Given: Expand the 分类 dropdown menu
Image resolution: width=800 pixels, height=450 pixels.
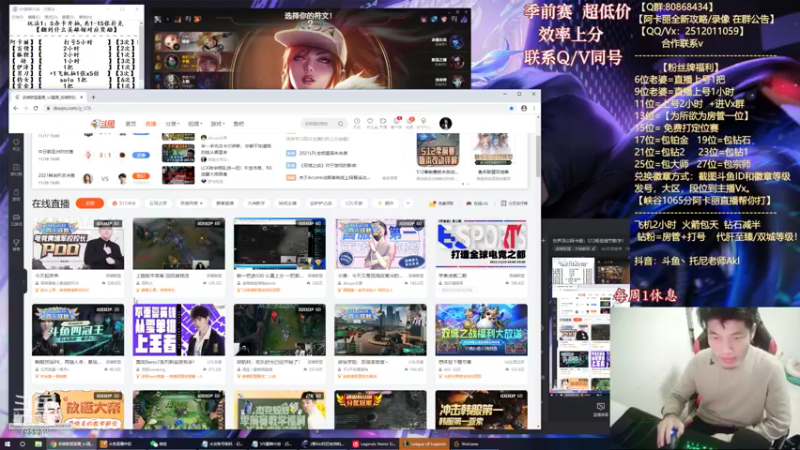Looking at the screenshot, I should 172,123.
